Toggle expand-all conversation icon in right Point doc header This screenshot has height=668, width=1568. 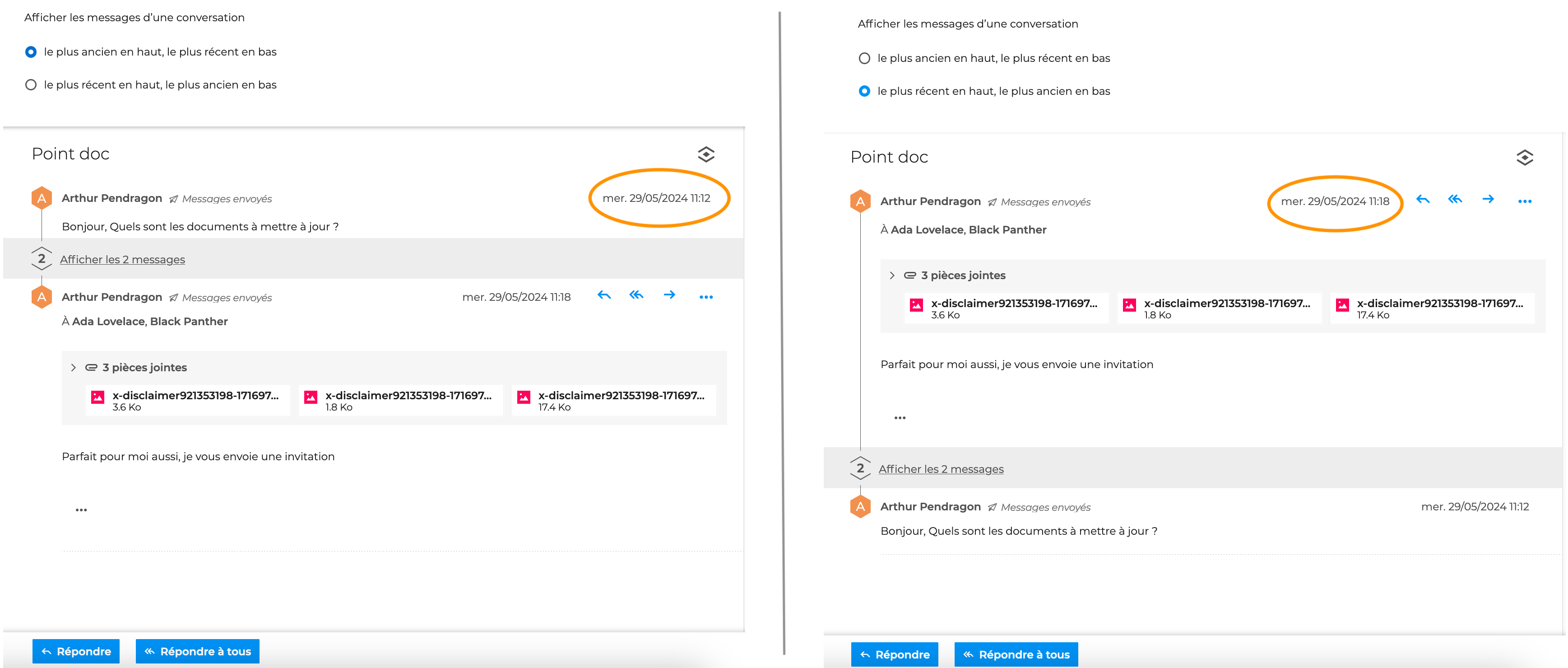pyautogui.click(x=1524, y=158)
